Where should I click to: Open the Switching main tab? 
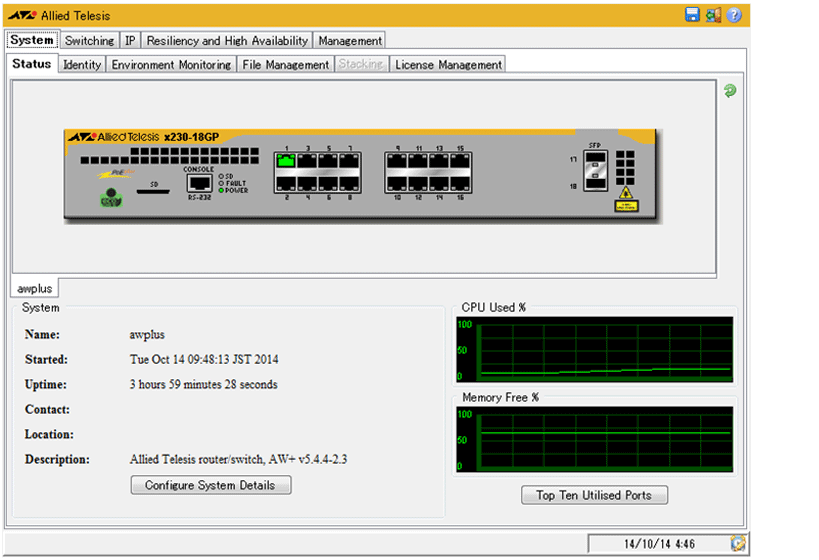pyautogui.click(x=89, y=40)
